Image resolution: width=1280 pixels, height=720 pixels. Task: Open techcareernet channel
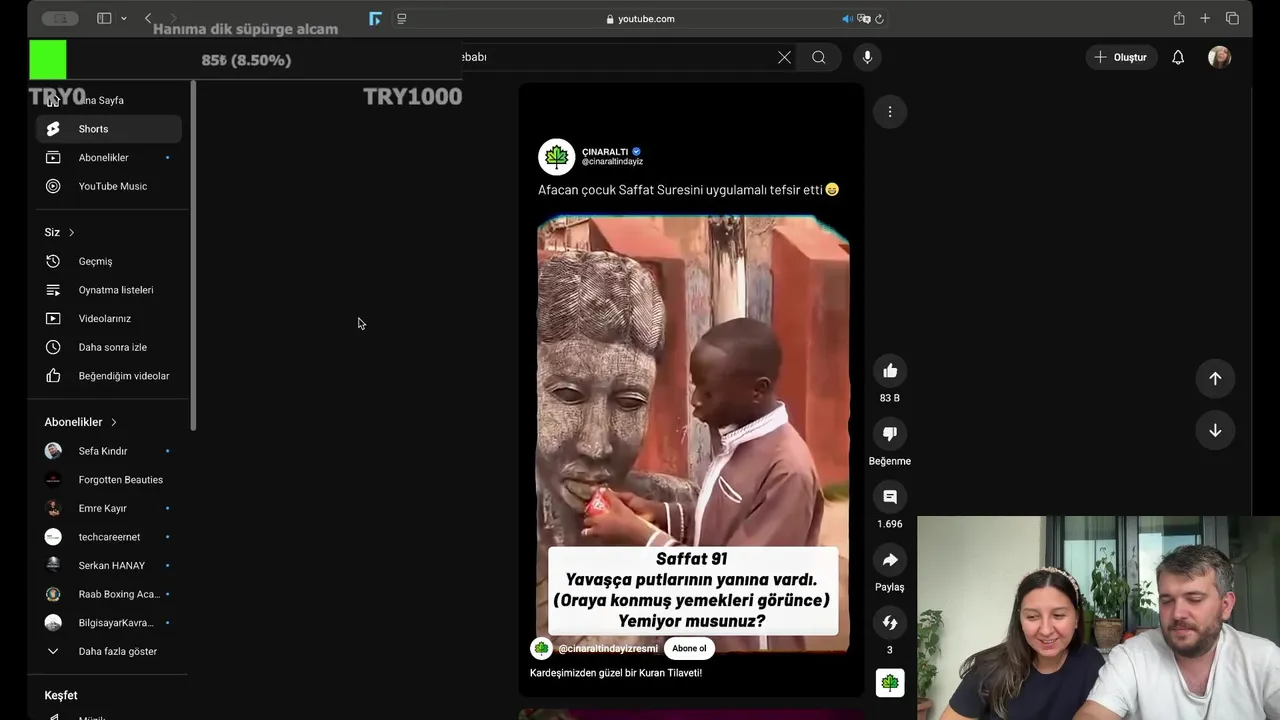point(109,537)
